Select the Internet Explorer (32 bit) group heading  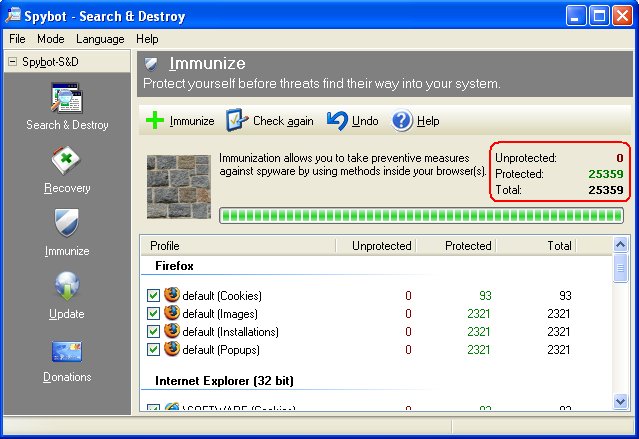pyautogui.click(x=224, y=381)
